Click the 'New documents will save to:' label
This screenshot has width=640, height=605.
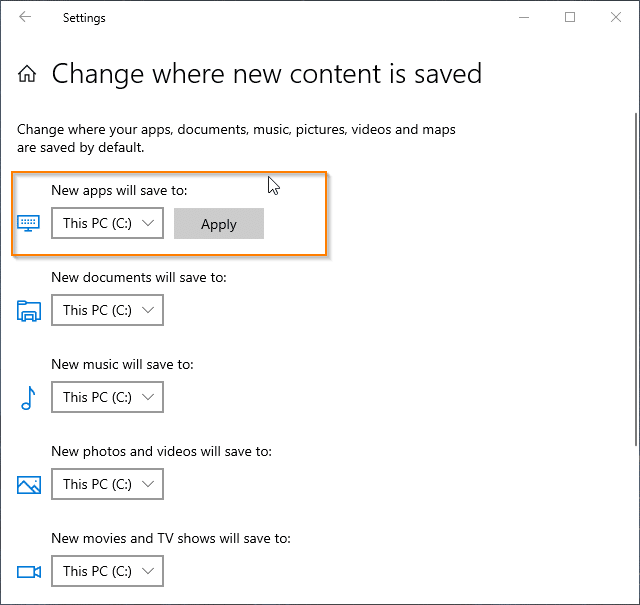(139, 278)
